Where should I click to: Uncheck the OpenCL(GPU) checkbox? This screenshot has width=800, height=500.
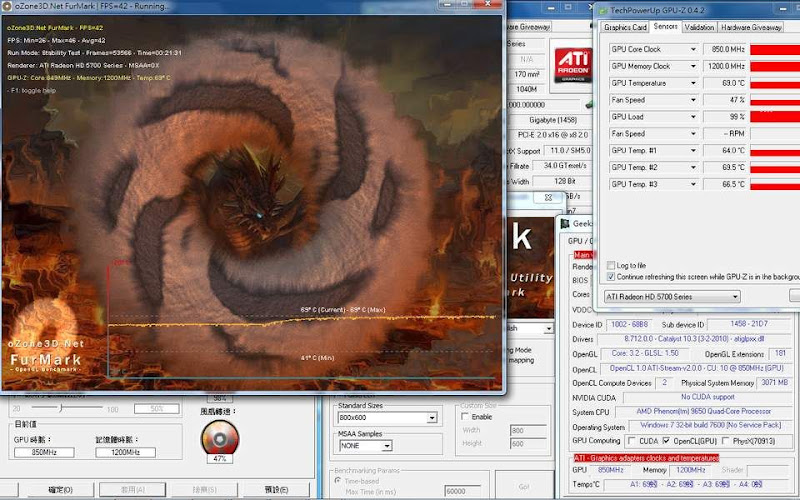point(666,440)
